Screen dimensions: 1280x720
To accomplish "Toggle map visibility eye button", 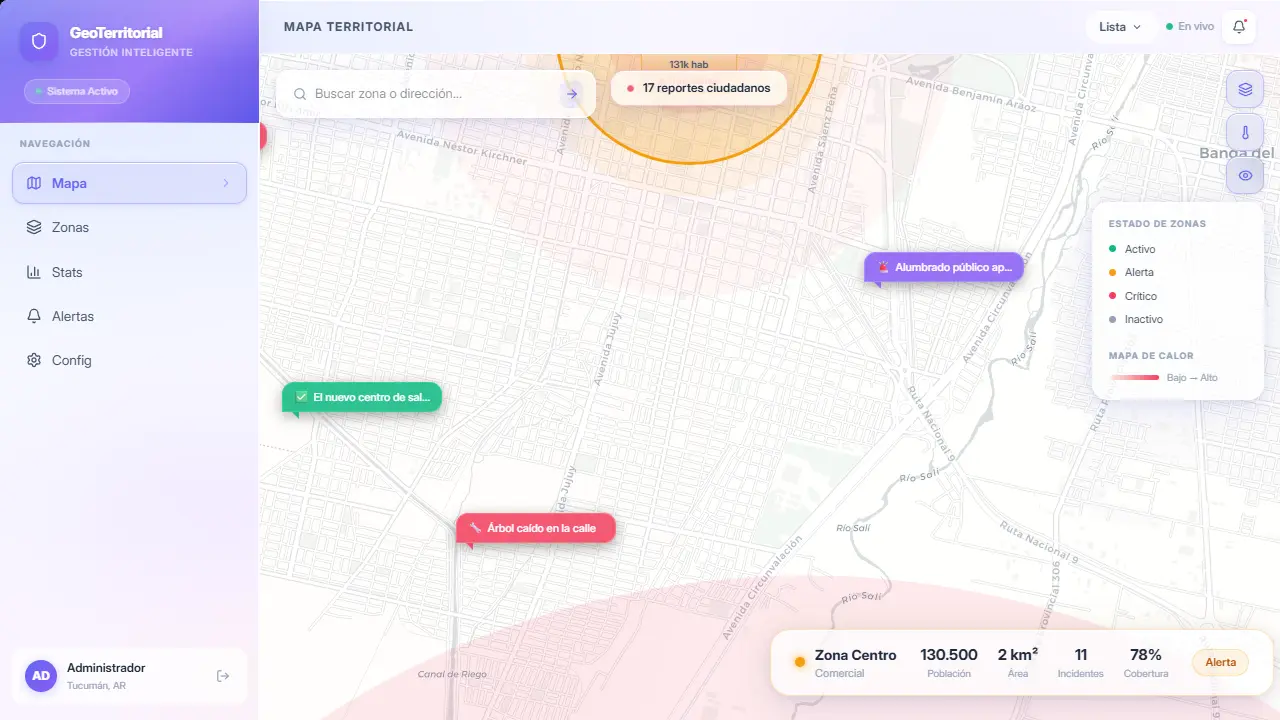I will (x=1245, y=175).
